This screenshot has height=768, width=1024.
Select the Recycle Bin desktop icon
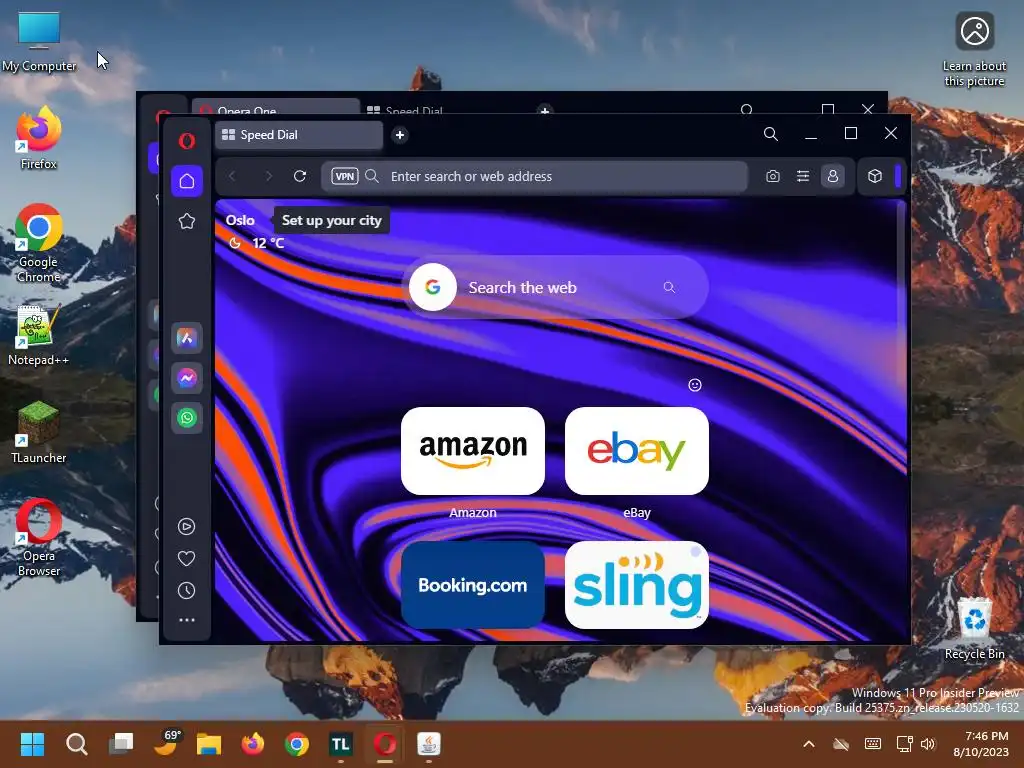[974, 628]
